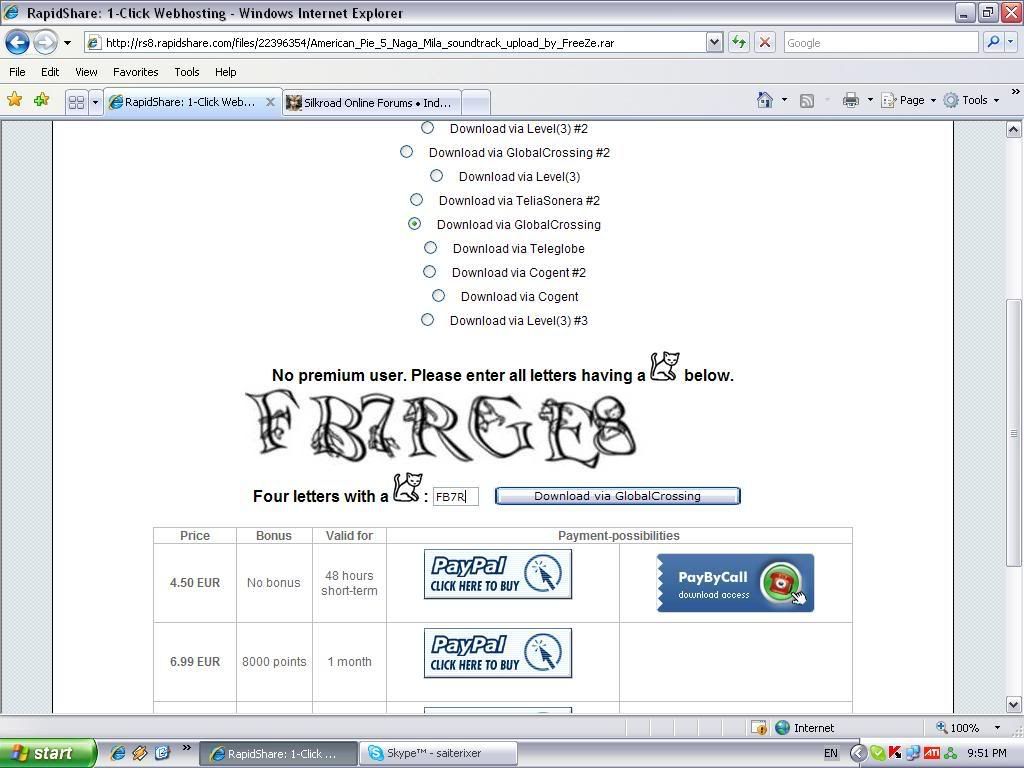Open the zoom level 100% dropdown
This screenshot has height=768, width=1024.
[996, 728]
